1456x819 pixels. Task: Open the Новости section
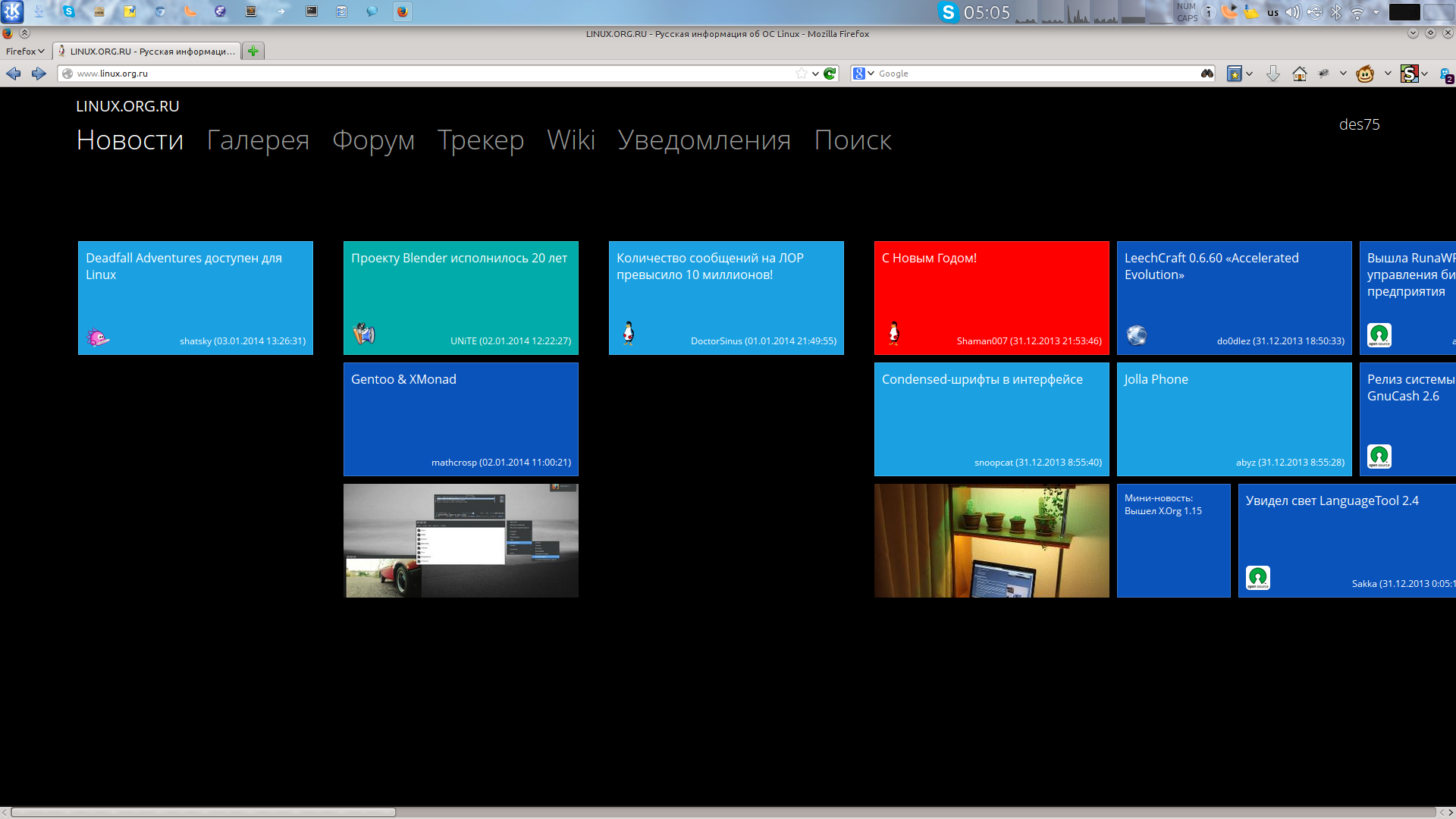point(130,140)
